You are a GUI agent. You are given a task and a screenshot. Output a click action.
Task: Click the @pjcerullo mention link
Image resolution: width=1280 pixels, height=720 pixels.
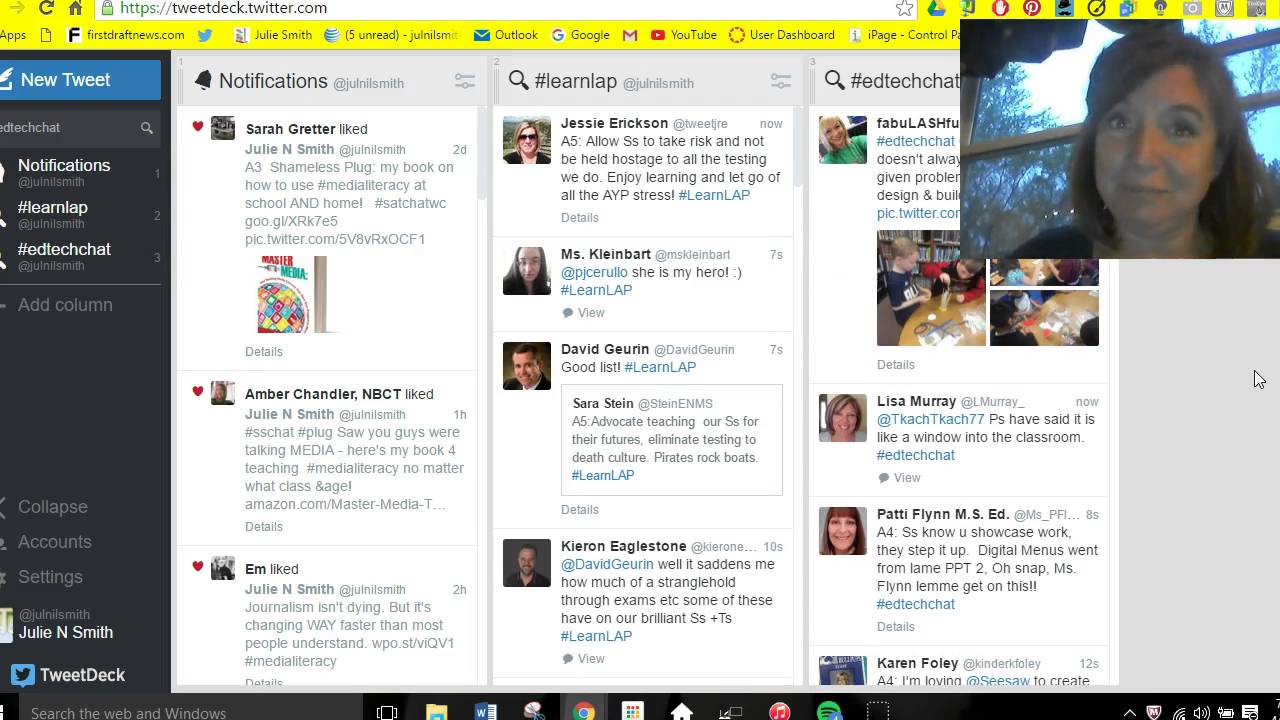tap(594, 272)
